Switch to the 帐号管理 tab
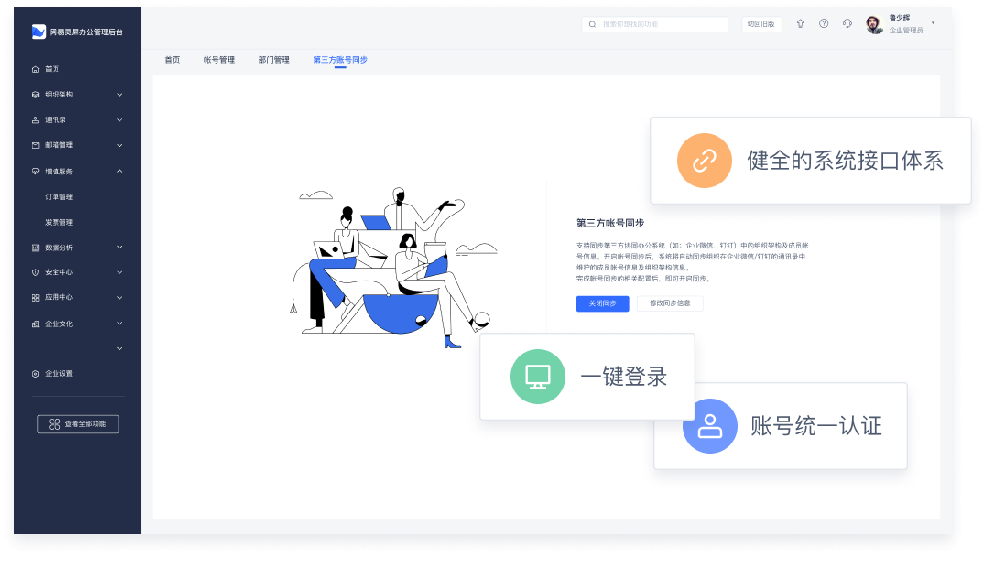Viewport: 1000px width, 584px height. coord(219,60)
